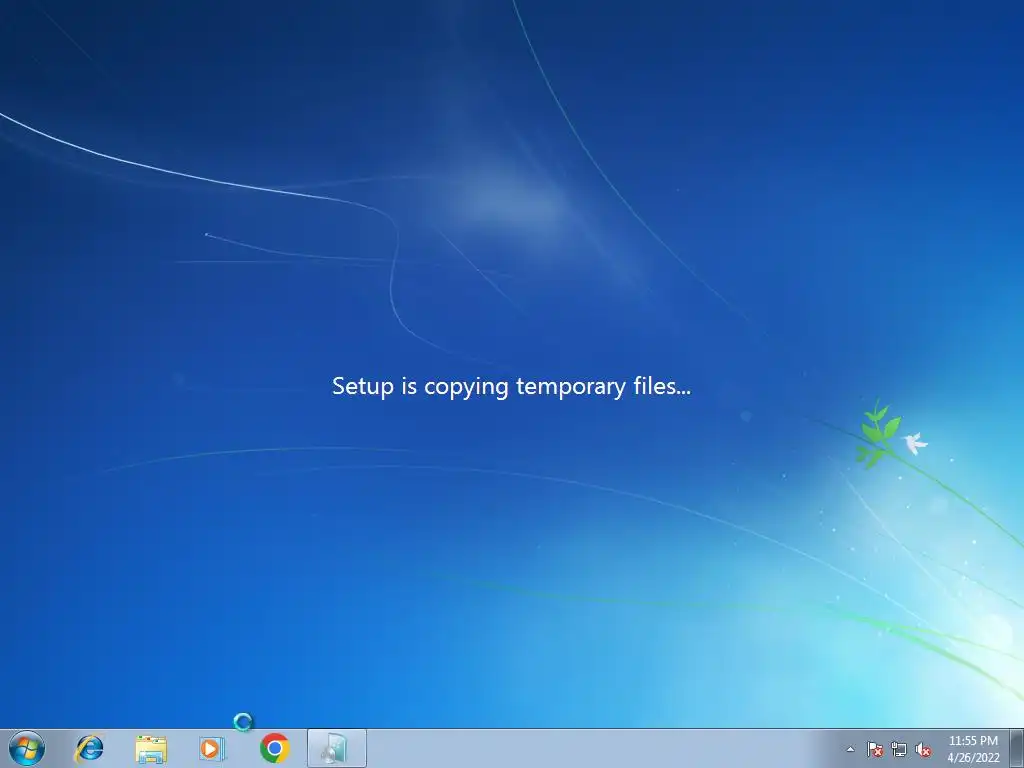Click the 'Setup is copying temporary files...' message
Image resolution: width=1024 pixels, height=768 pixels.
(x=511, y=386)
